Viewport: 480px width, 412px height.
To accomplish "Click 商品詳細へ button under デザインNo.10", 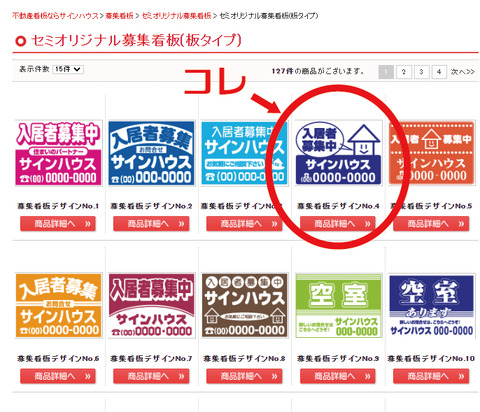I will point(431,376).
